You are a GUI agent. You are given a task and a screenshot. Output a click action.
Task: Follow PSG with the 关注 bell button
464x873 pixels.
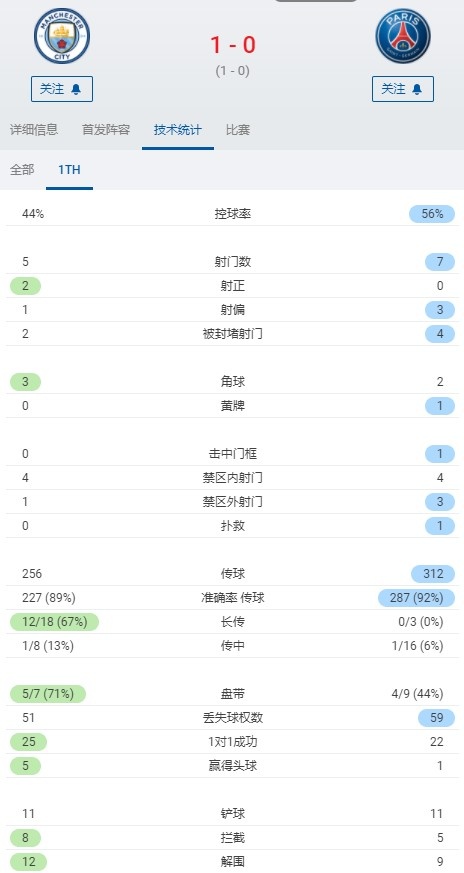[403, 89]
